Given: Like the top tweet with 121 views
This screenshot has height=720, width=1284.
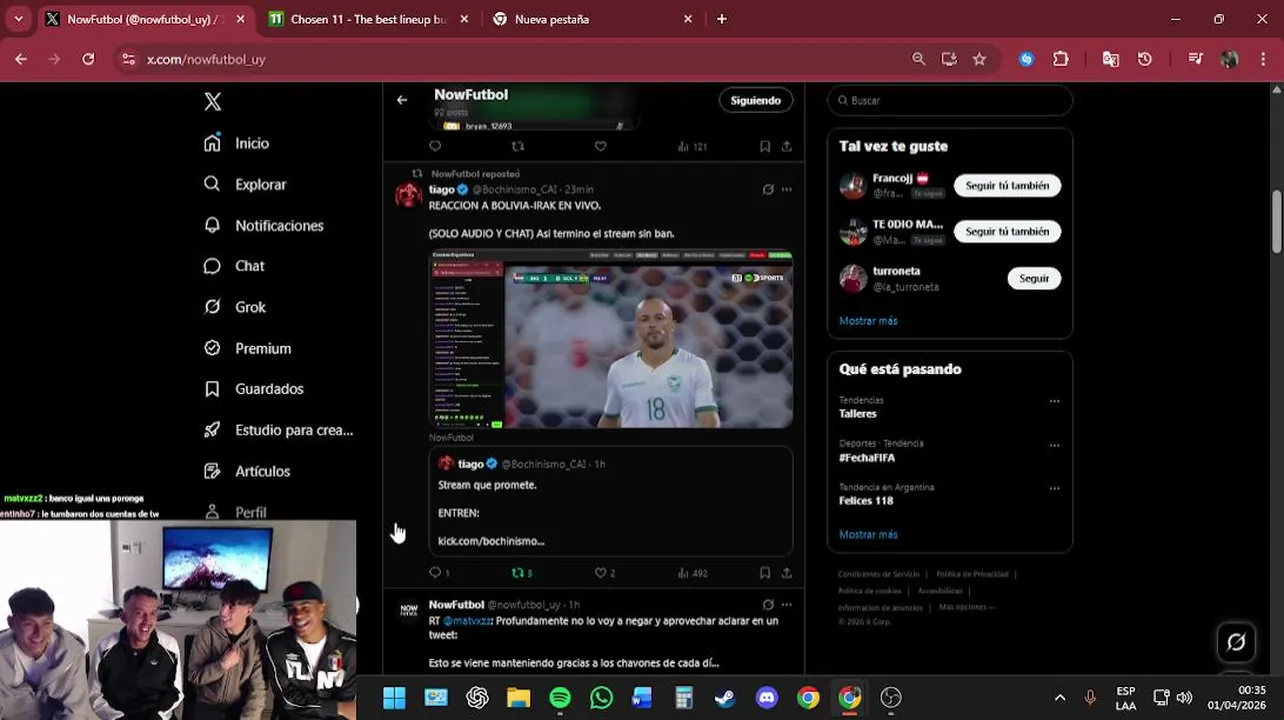Looking at the screenshot, I should click(601, 146).
